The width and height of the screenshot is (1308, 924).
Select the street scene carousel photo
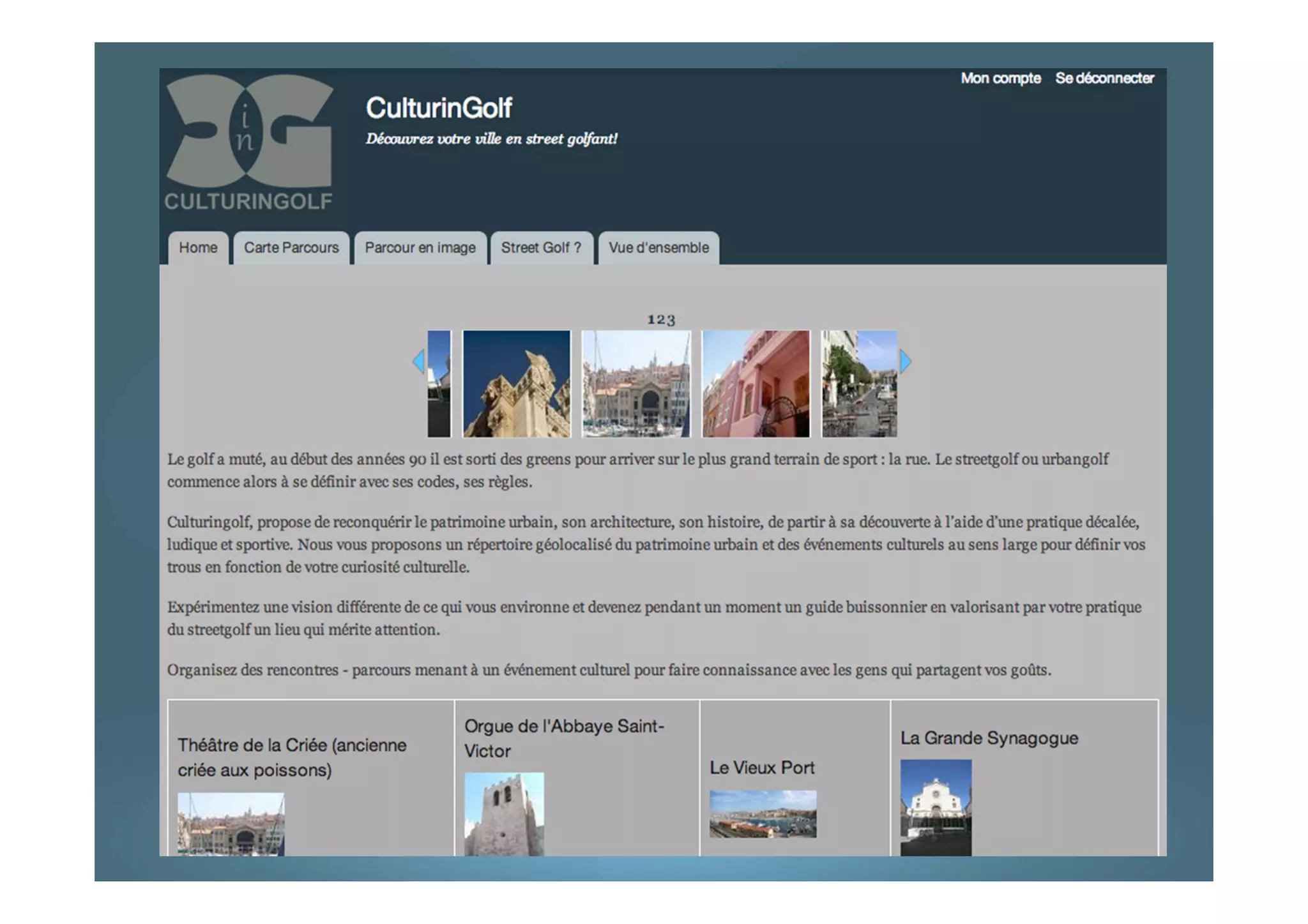859,384
